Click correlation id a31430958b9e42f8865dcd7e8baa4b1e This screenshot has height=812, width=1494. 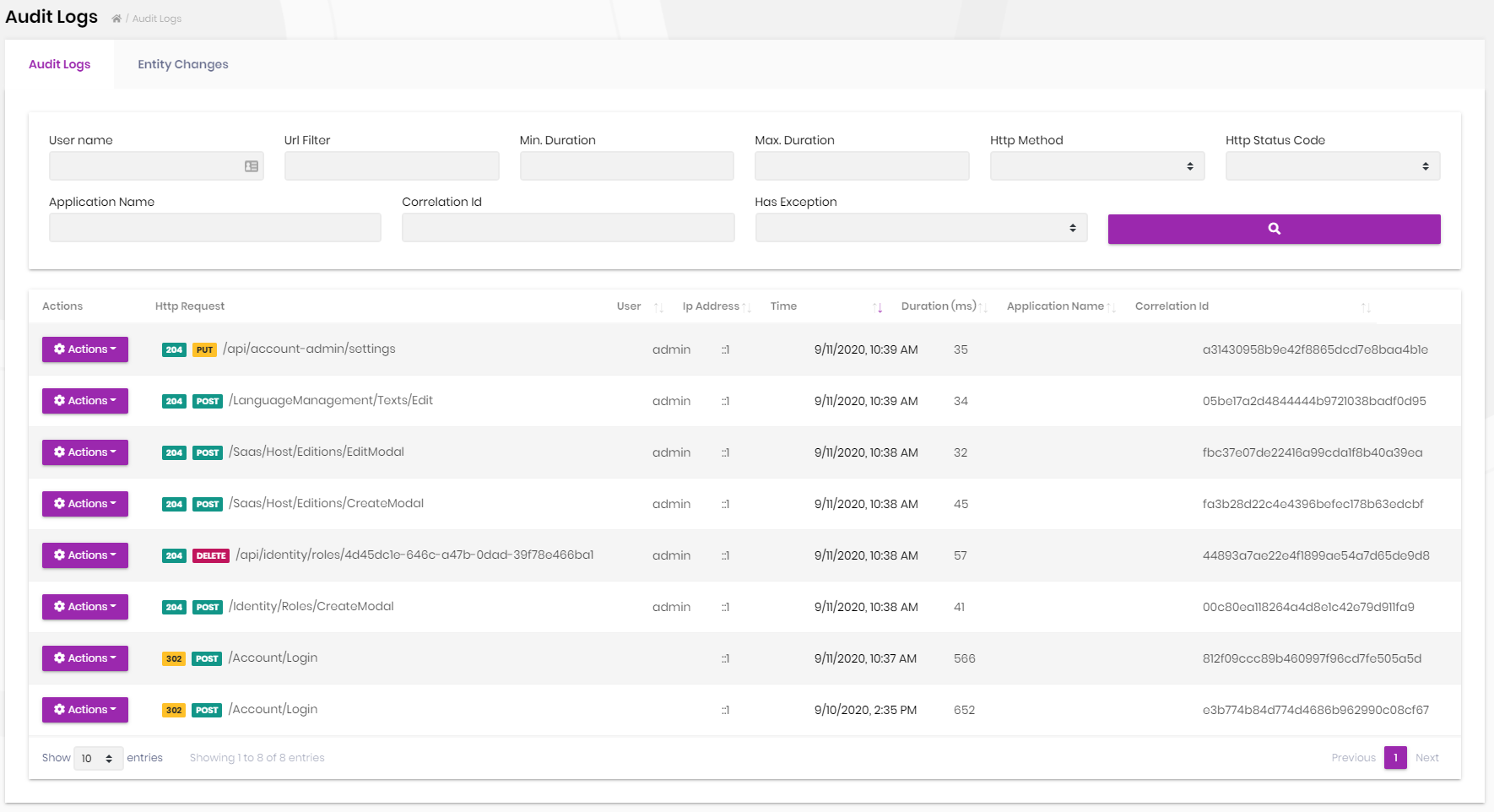(x=1315, y=349)
